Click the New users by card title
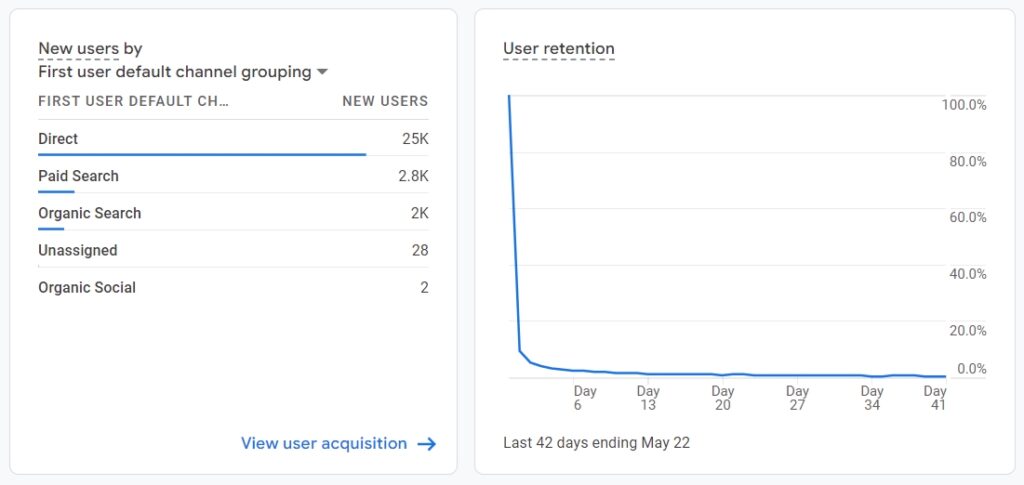The width and height of the screenshot is (1024, 485). (x=90, y=48)
